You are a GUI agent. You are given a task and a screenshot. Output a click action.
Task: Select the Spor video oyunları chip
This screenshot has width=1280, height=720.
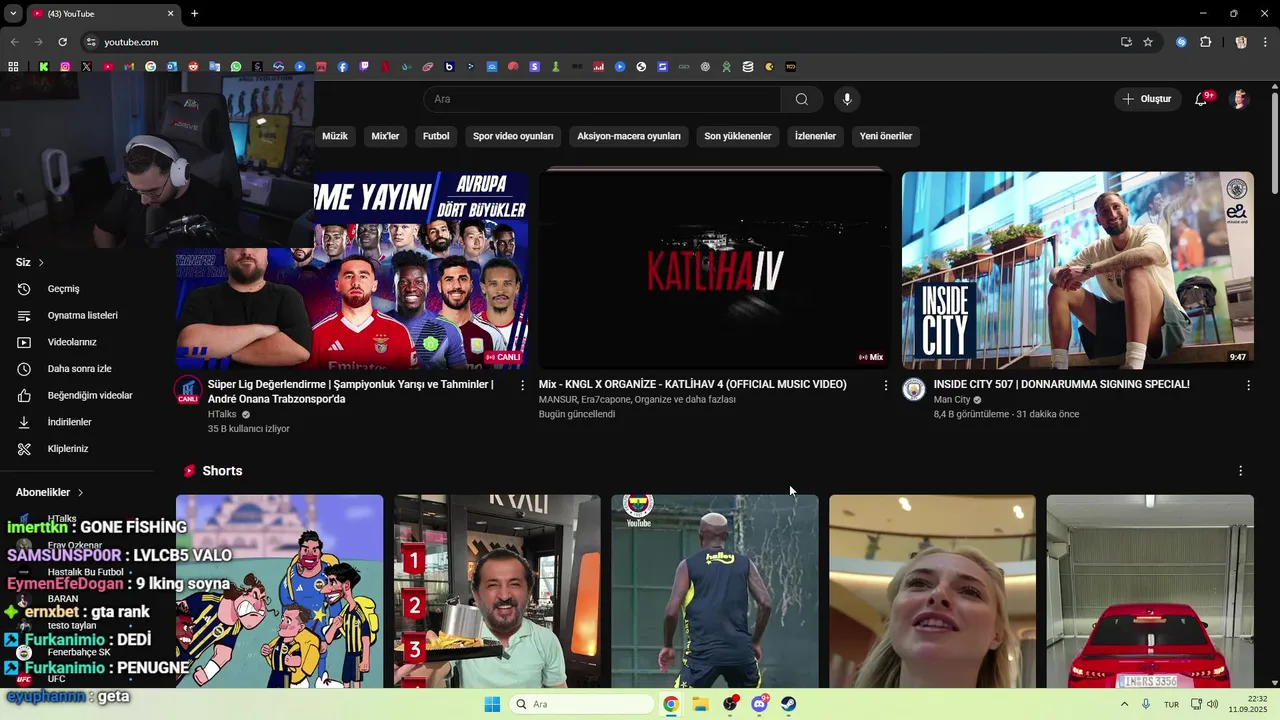click(513, 136)
